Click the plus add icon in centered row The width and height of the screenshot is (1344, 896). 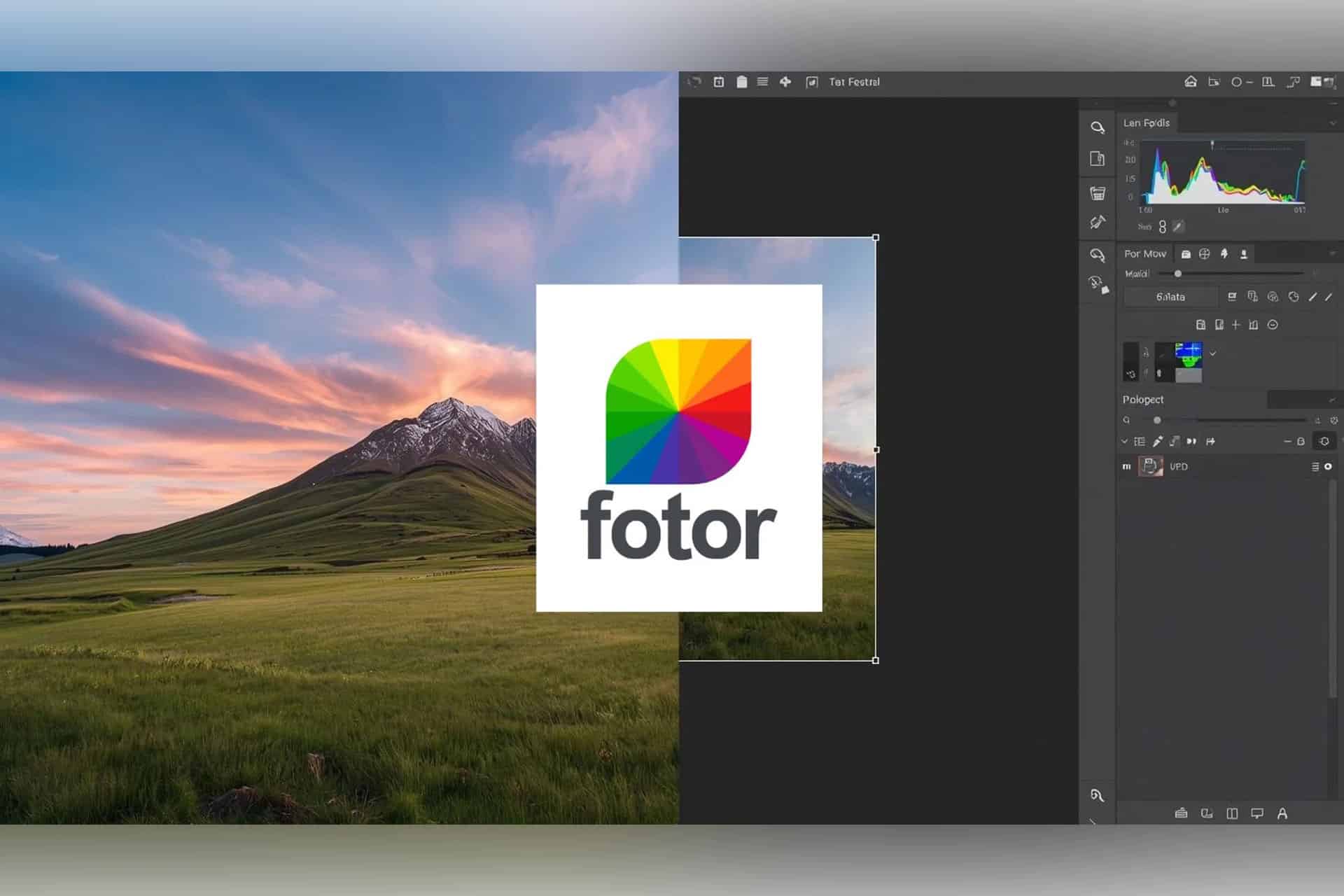(1235, 325)
